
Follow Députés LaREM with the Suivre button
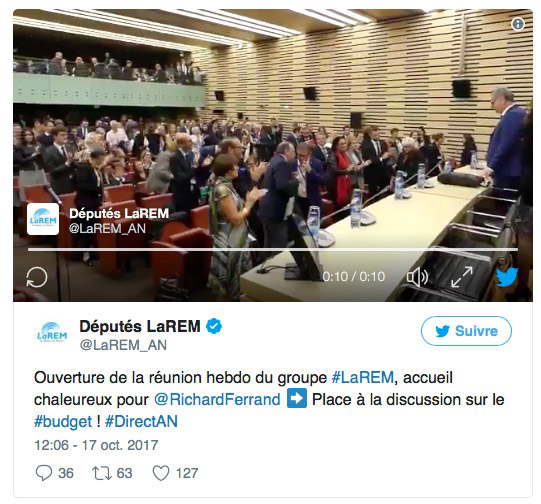466,331
